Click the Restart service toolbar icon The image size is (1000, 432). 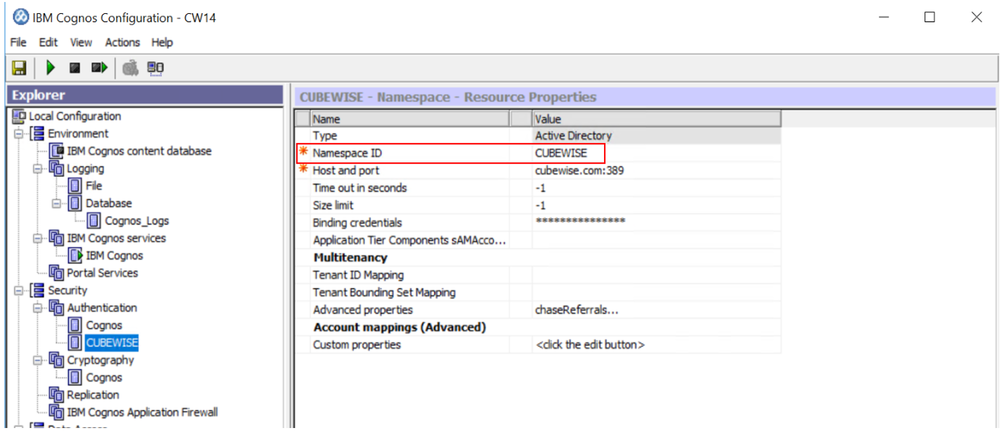(x=99, y=68)
